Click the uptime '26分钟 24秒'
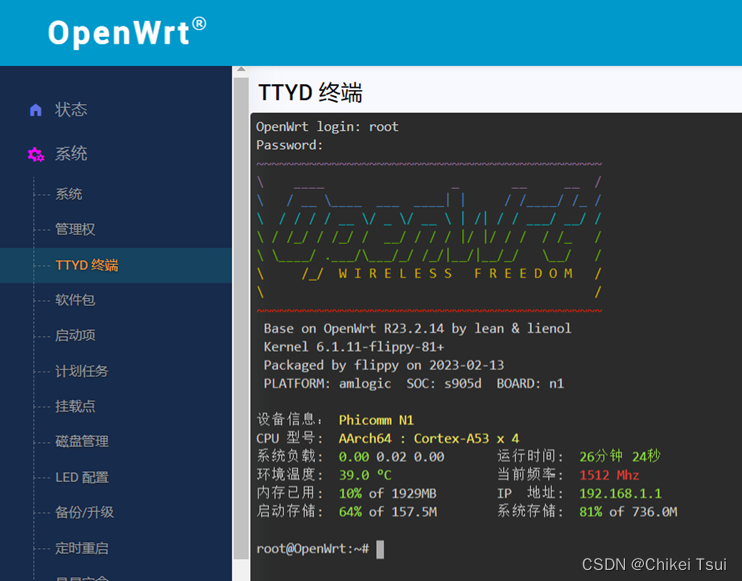This screenshot has width=742, height=581. (x=620, y=457)
